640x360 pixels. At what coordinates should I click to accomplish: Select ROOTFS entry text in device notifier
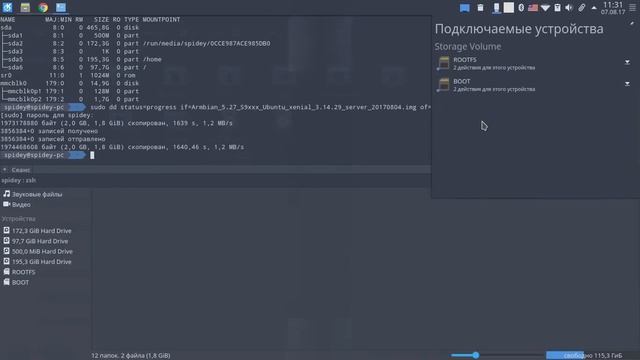click(x=464, y=60)
